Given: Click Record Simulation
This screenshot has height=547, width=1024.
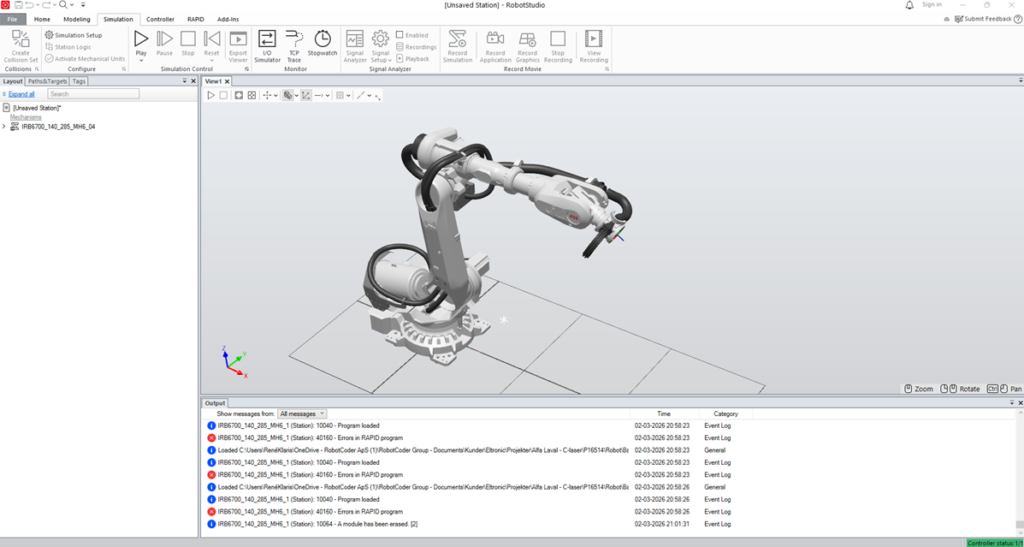Looking at the screenshot, I should pos(457,46).
